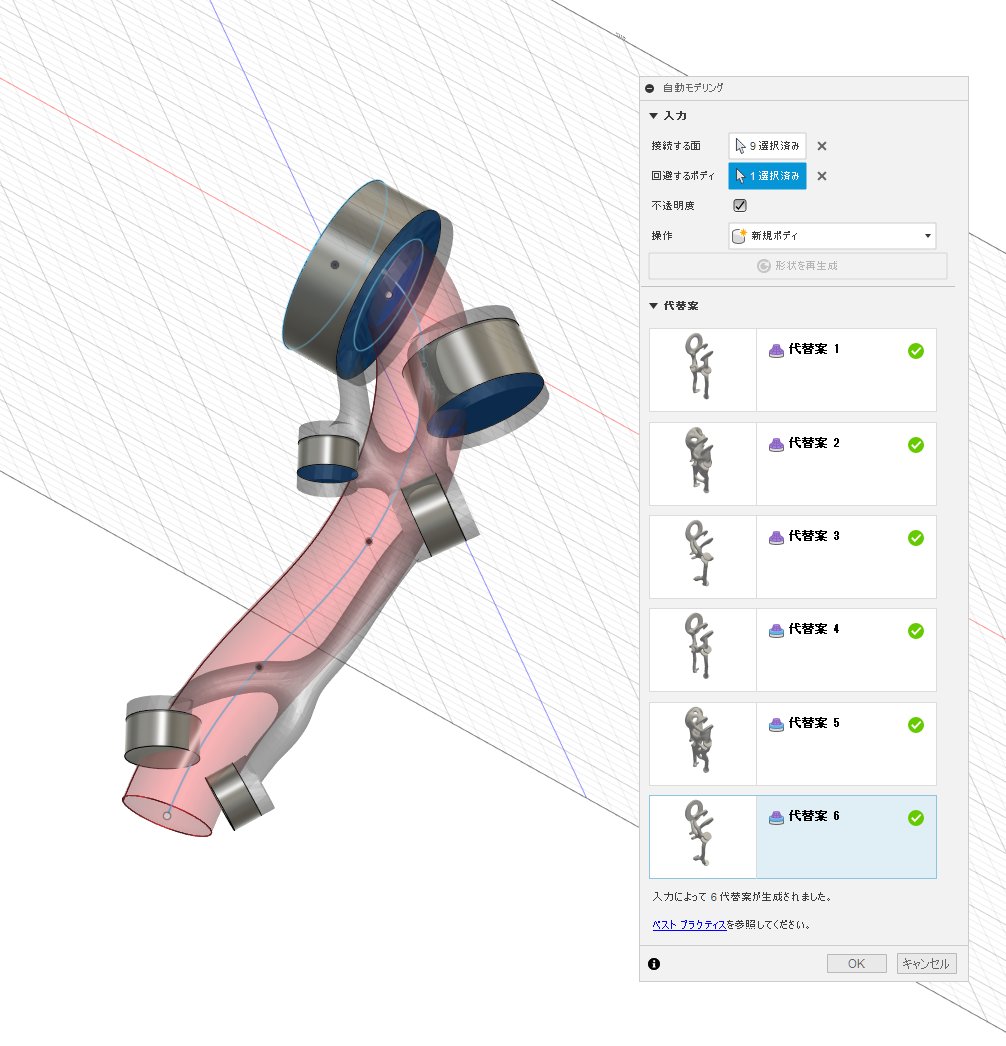Screen dimensions: 1006x1046
Task: Open the ベスト プラクティス link
Action: point(689,925)
